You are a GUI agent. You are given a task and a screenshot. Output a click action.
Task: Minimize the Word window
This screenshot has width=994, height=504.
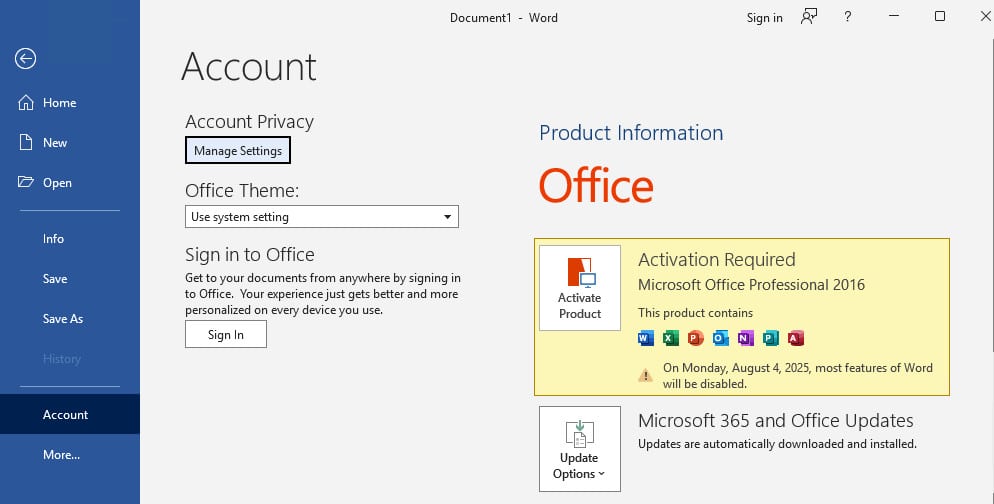click(x=894, y=16)
